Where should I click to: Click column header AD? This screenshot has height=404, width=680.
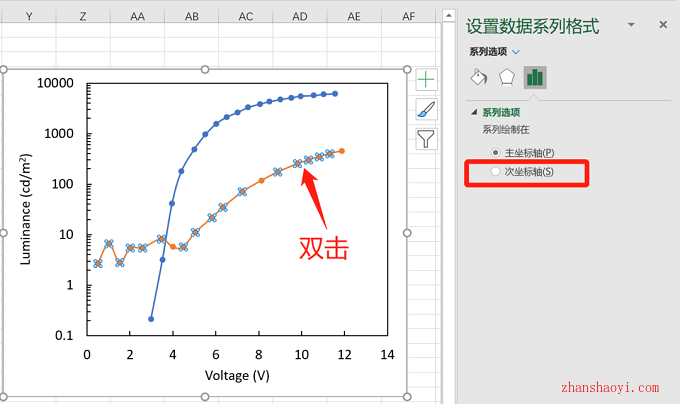tap(300, 16)
